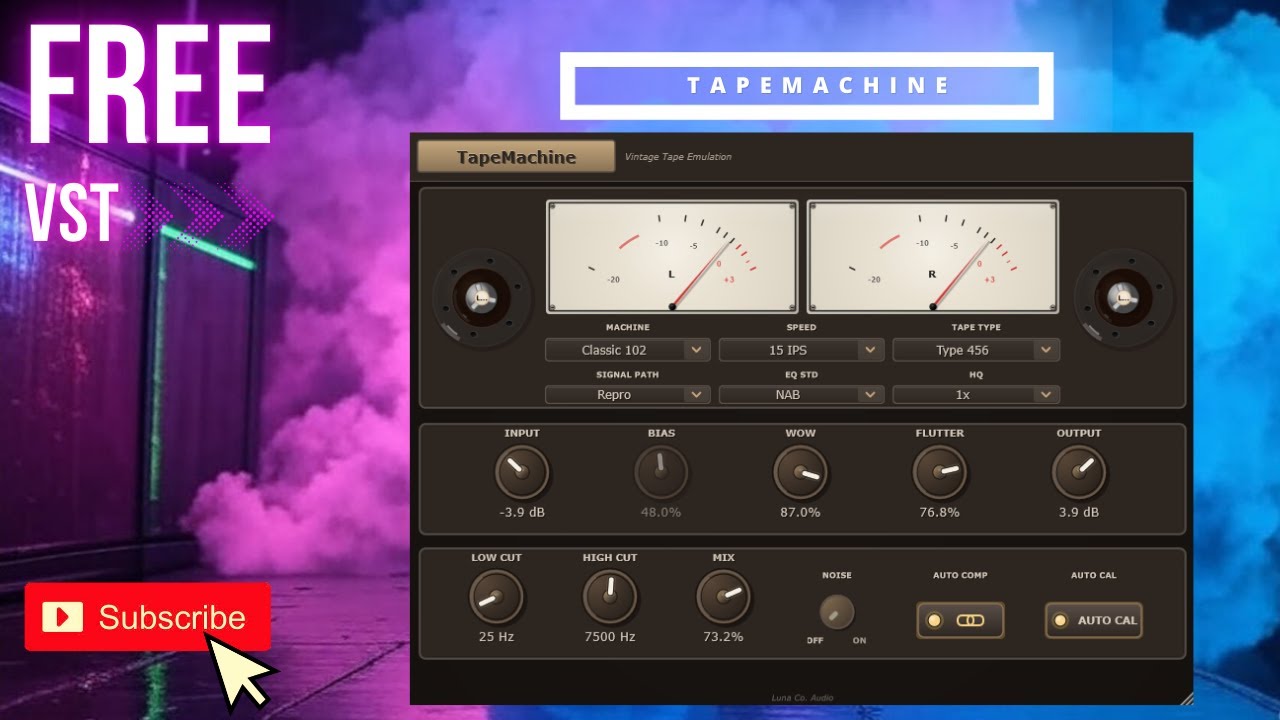Click the 7500 Hz high cut value
Viewport: 1280px width, 720px height.
tap(610, 636)
